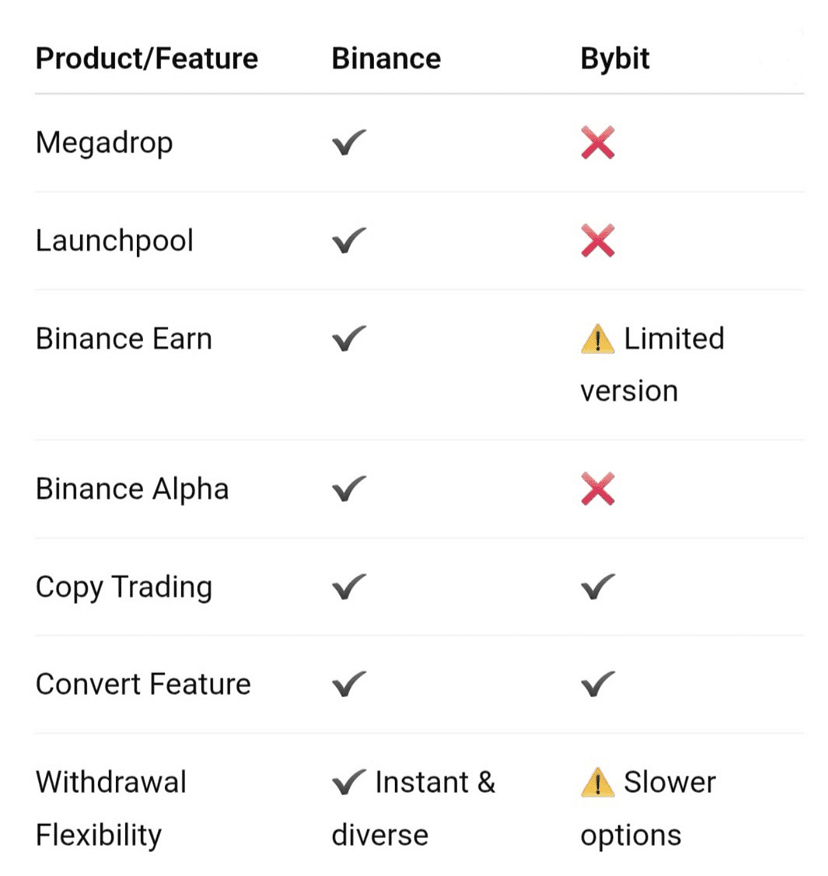Click the Withdrawal Flexibility label
Image resolution: width=828 pixels, height=876 pixels.
point(111,808)
